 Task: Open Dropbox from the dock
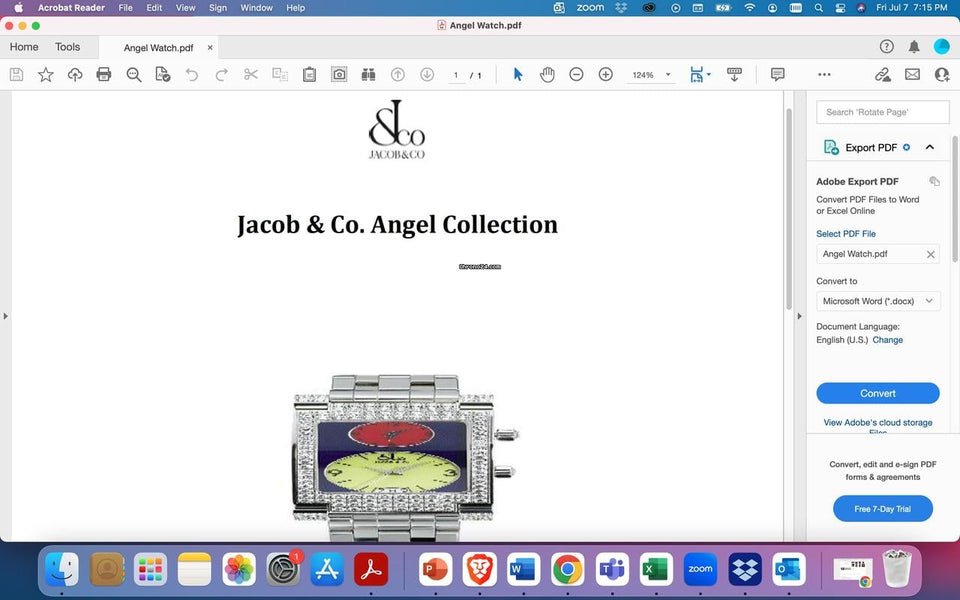click(745, 569)
